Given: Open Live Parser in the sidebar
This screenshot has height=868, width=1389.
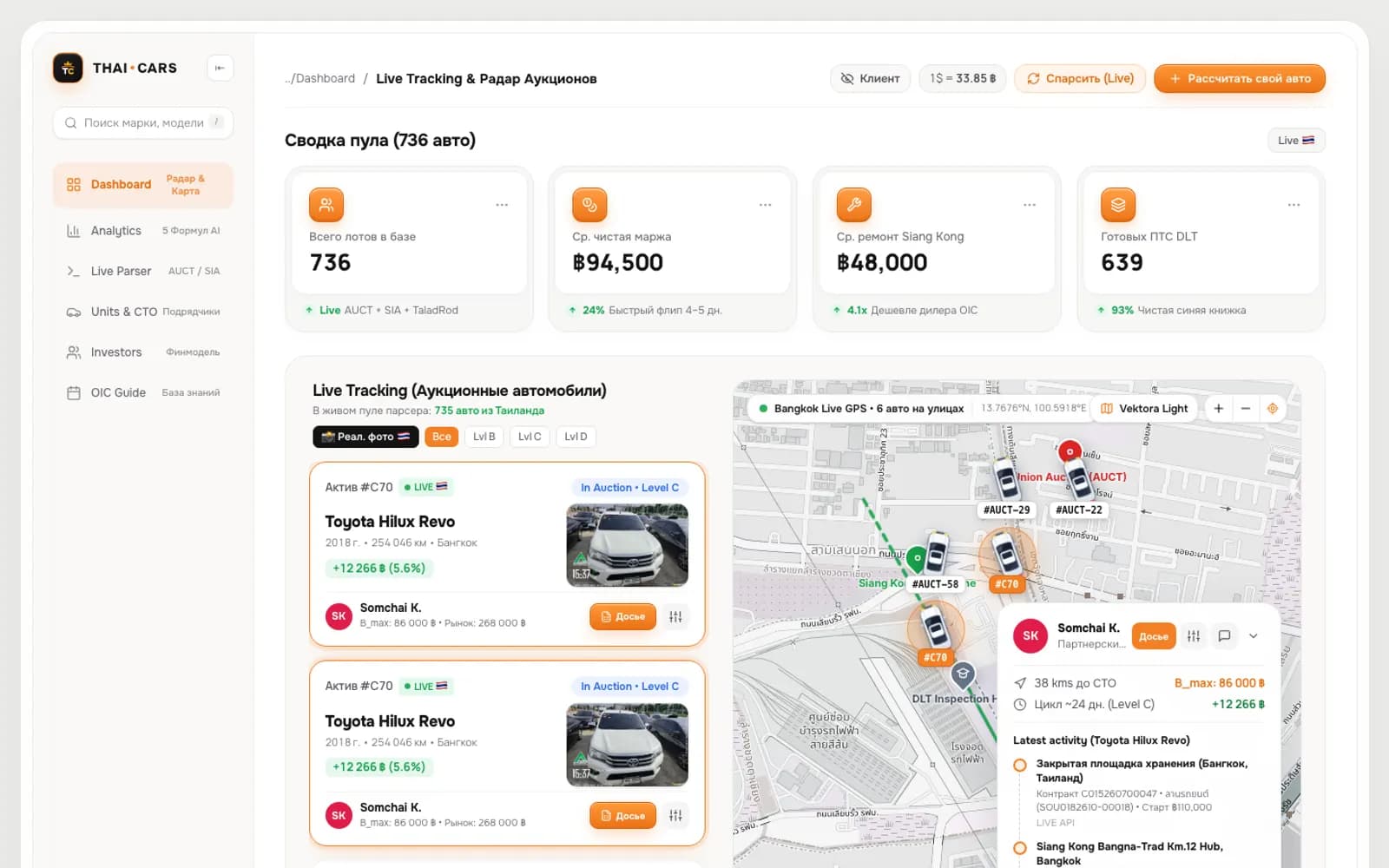Looking at the screenshot, I should (143, 271).
